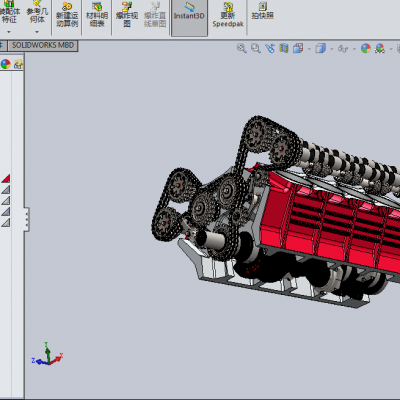Viewport: 400px width, 400px height.
Task: Click the Zoom to Area icon
Action: click(256, 48)
